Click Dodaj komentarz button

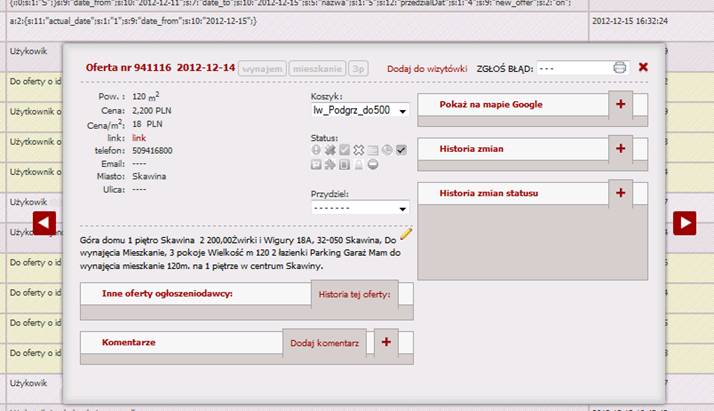point(325,343)
